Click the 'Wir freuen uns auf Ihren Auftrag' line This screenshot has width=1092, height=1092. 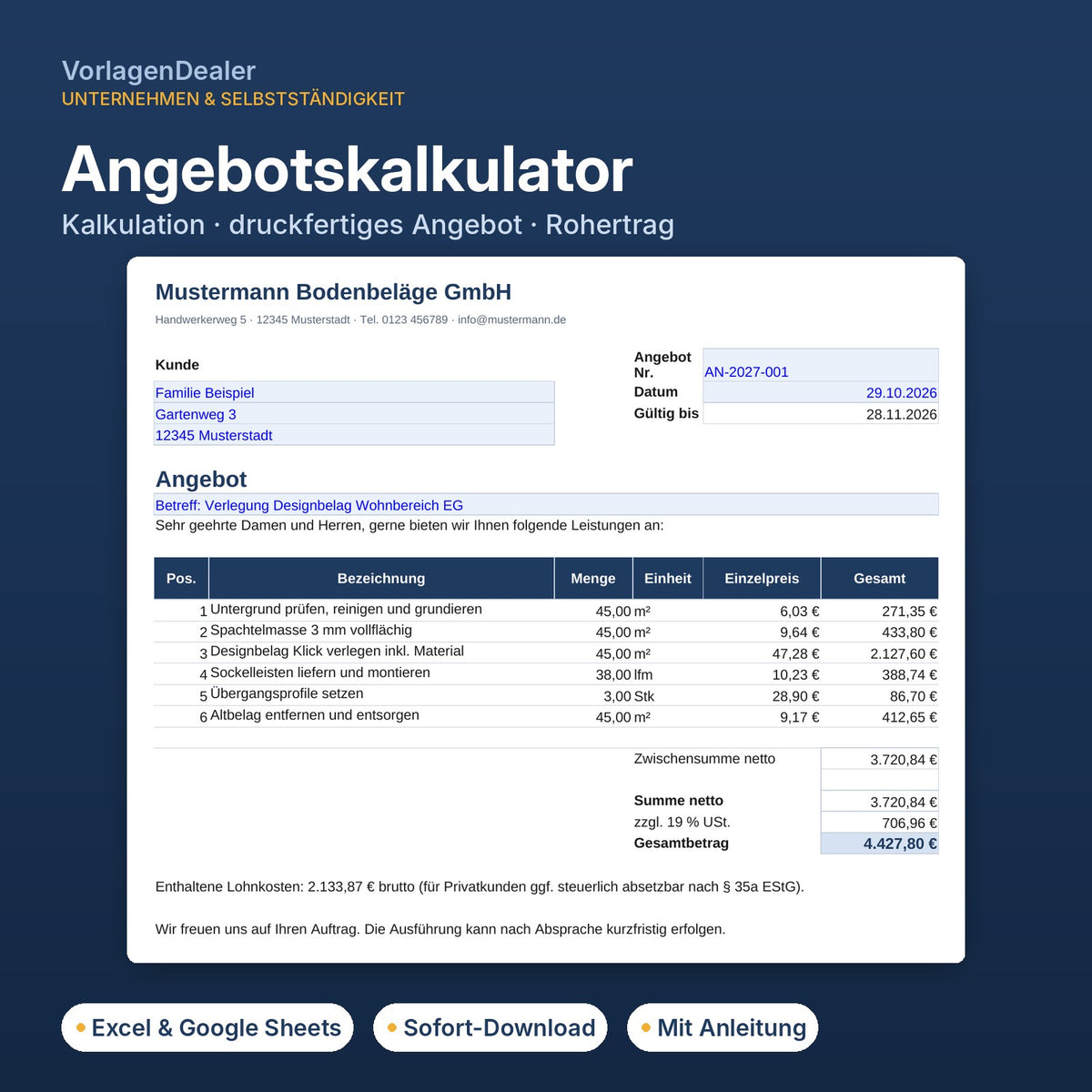point(440,929)
